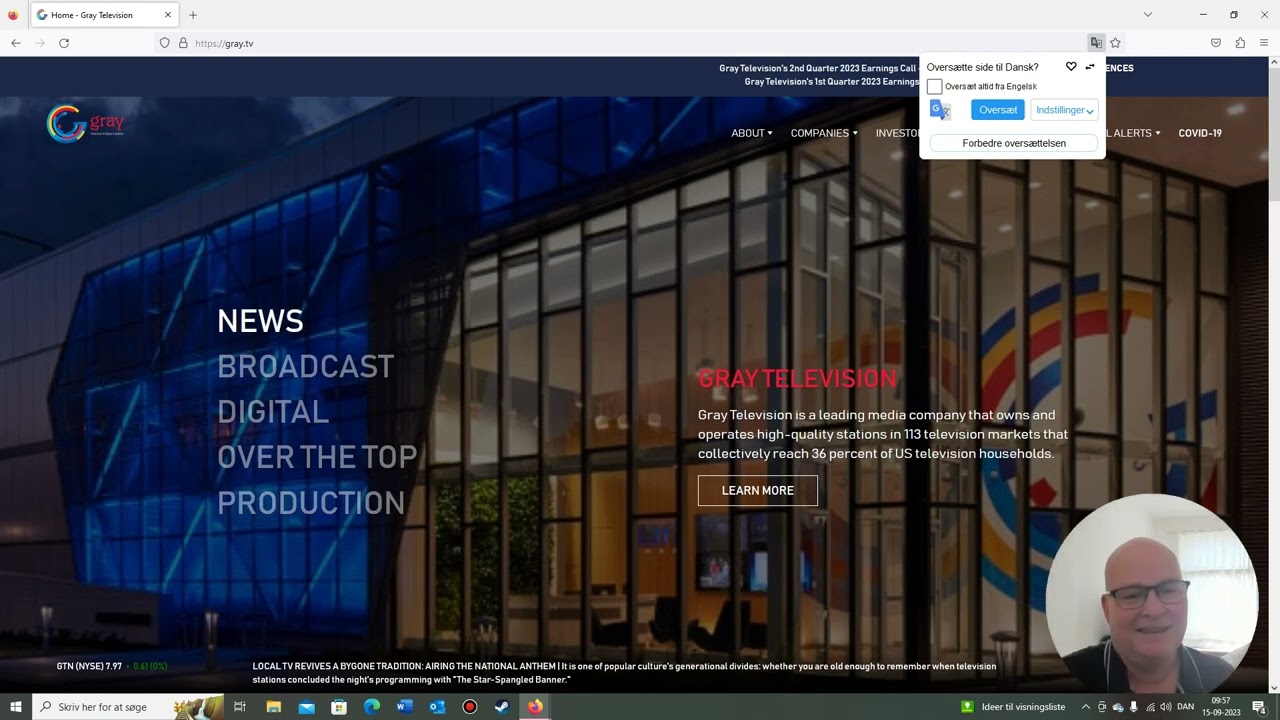Select the NEWS slide tab
The image size is (1280, 720).
pos(260,321)
